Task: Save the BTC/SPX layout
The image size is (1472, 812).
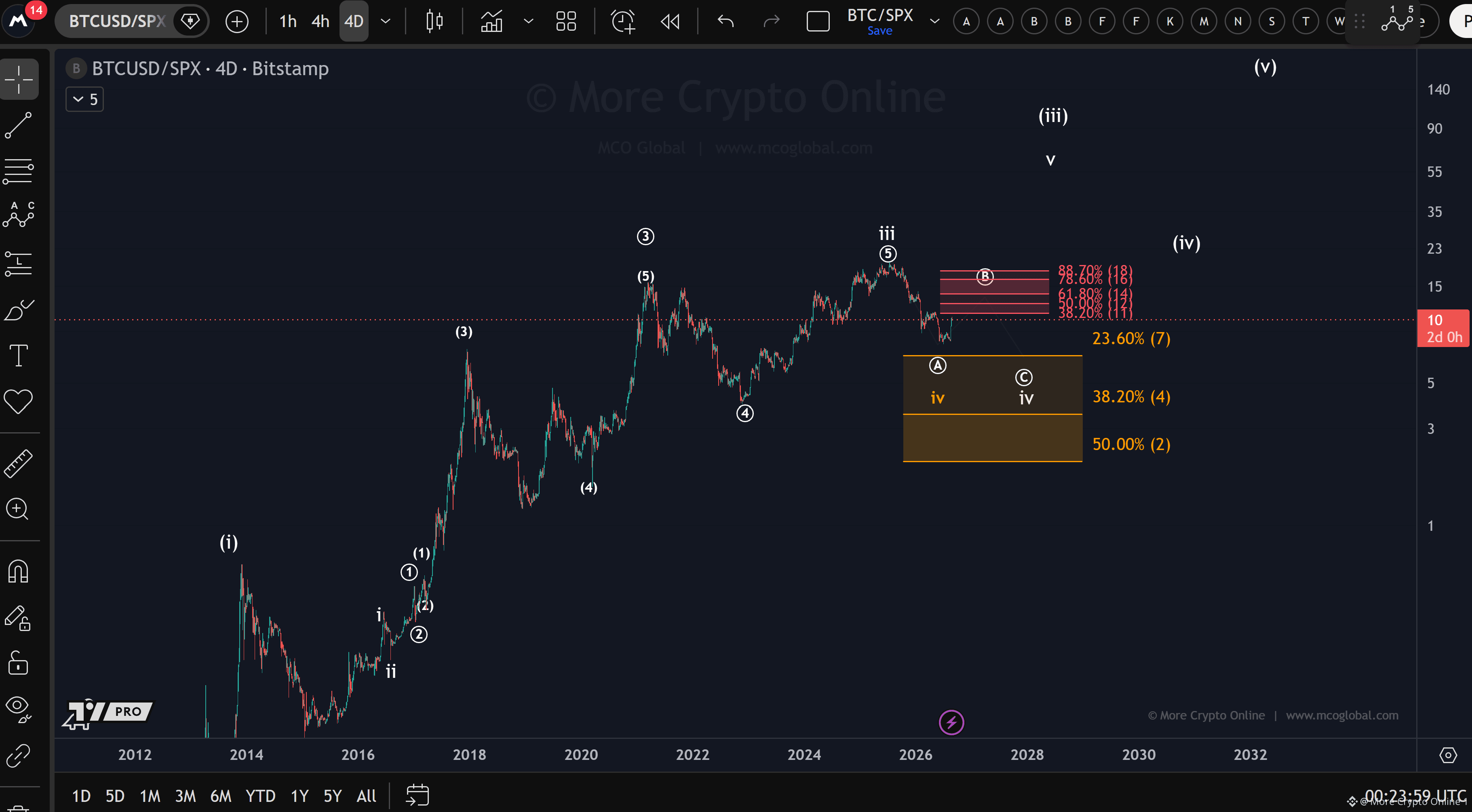Action: (x=879, y=31)
